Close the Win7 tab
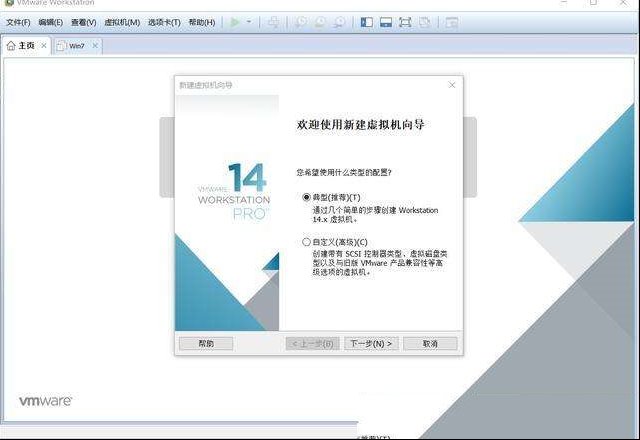The height and width of the screenshot is (440, 640). [x=95, y=45]
